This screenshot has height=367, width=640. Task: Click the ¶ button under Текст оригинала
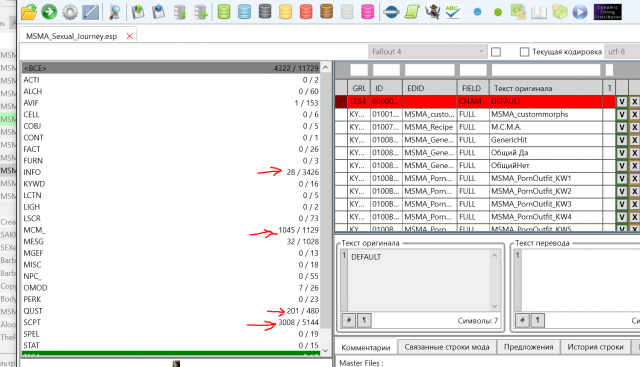[x=364, y=320]
